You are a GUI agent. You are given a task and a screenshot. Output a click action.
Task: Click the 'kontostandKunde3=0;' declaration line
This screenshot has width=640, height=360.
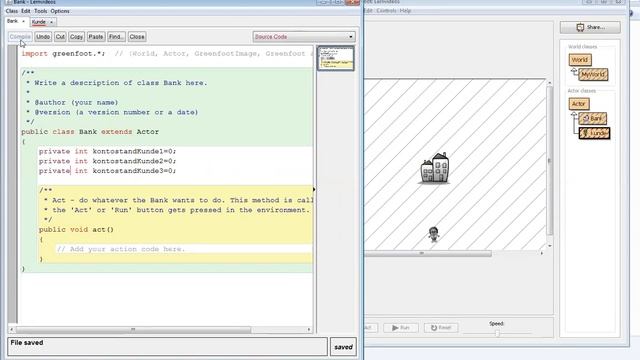[108, 171]
